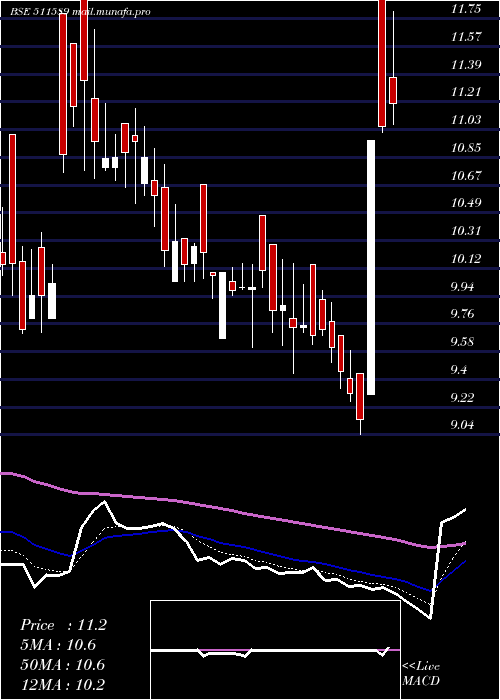Viewport: 500px width, 700px height.
Task: Click the tall white candlestick before the gap up
Action: click(371, 267)
